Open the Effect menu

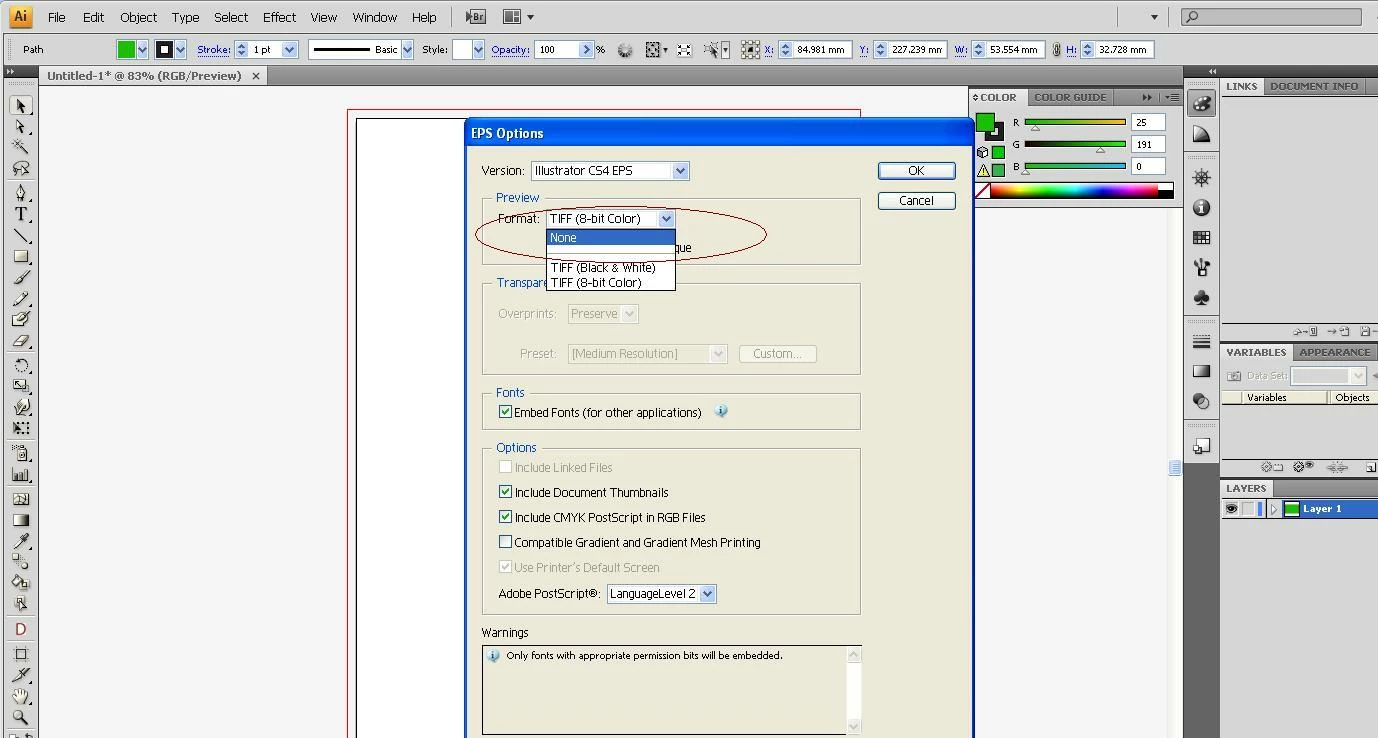(279, 17)
